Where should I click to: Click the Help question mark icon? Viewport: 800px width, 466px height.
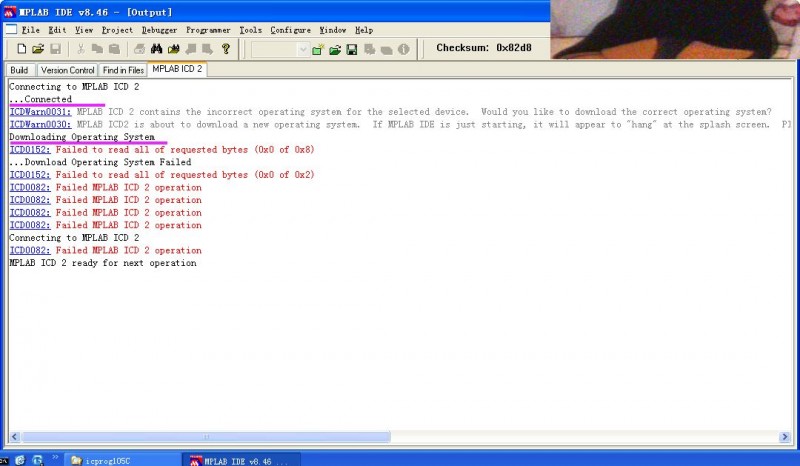pos(226,49)
